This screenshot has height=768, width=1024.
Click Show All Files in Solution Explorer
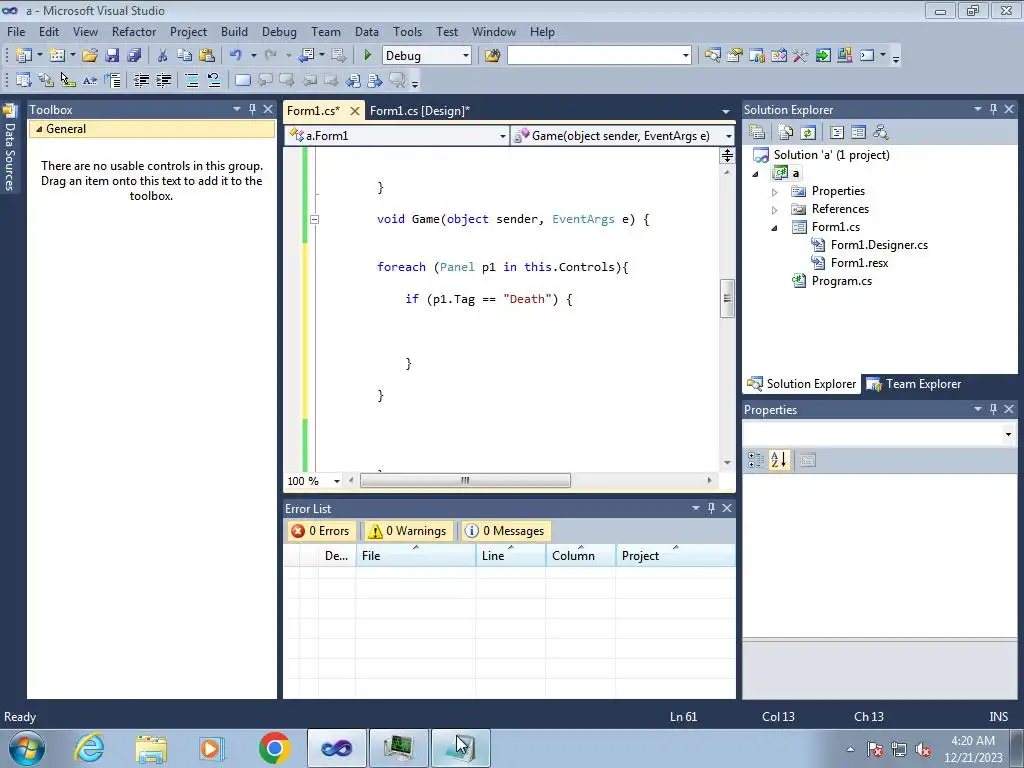click(786, 133)
